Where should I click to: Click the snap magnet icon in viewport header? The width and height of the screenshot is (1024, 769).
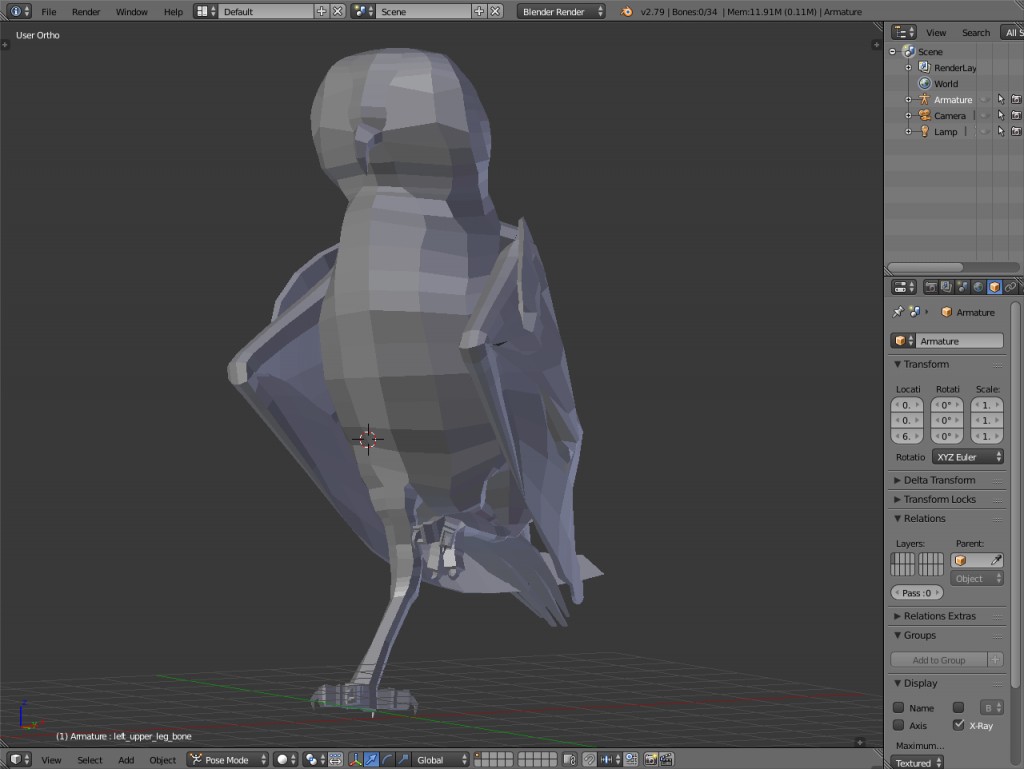tap(588, 759)
